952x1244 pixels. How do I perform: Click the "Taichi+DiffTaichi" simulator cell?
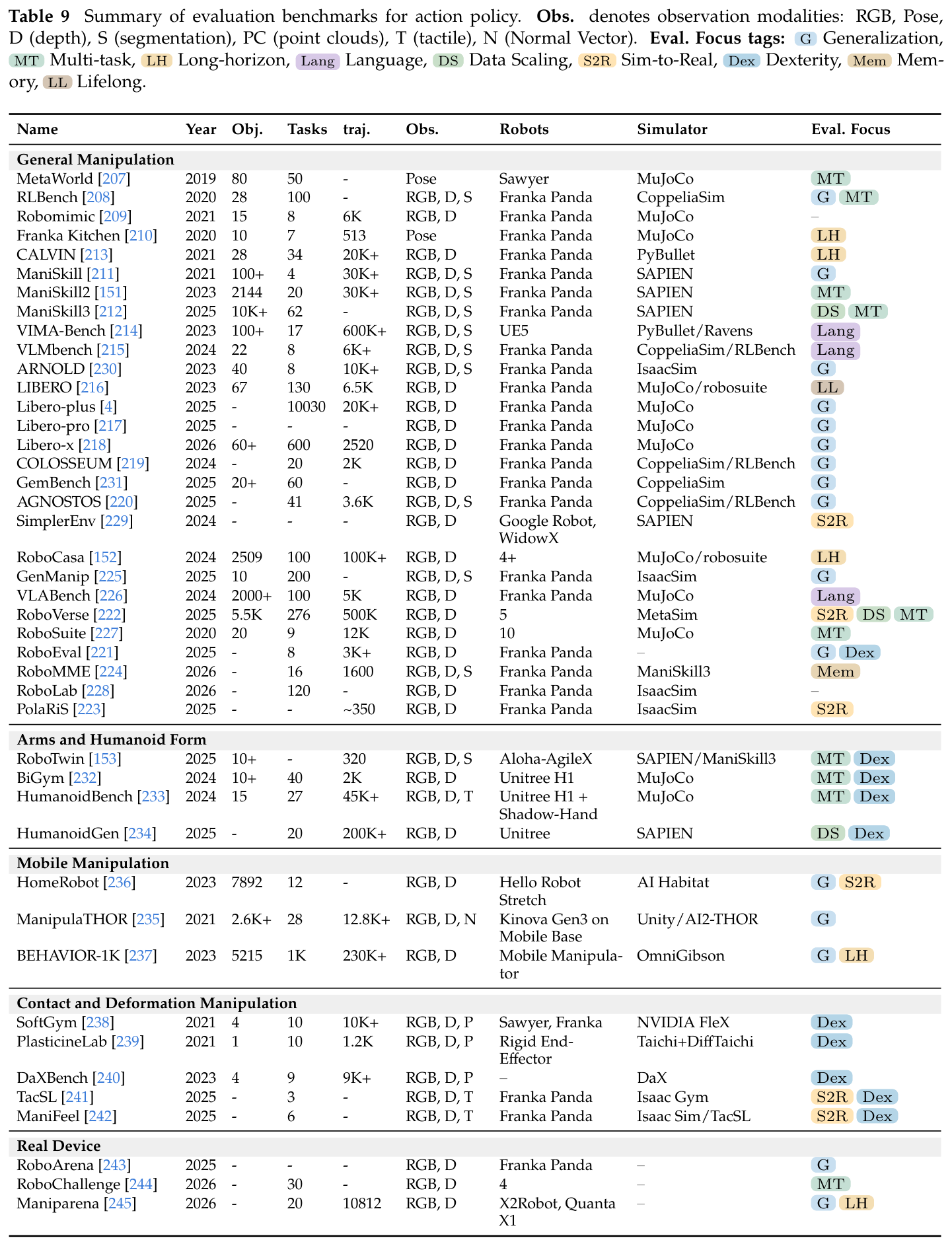point(695,1042)
